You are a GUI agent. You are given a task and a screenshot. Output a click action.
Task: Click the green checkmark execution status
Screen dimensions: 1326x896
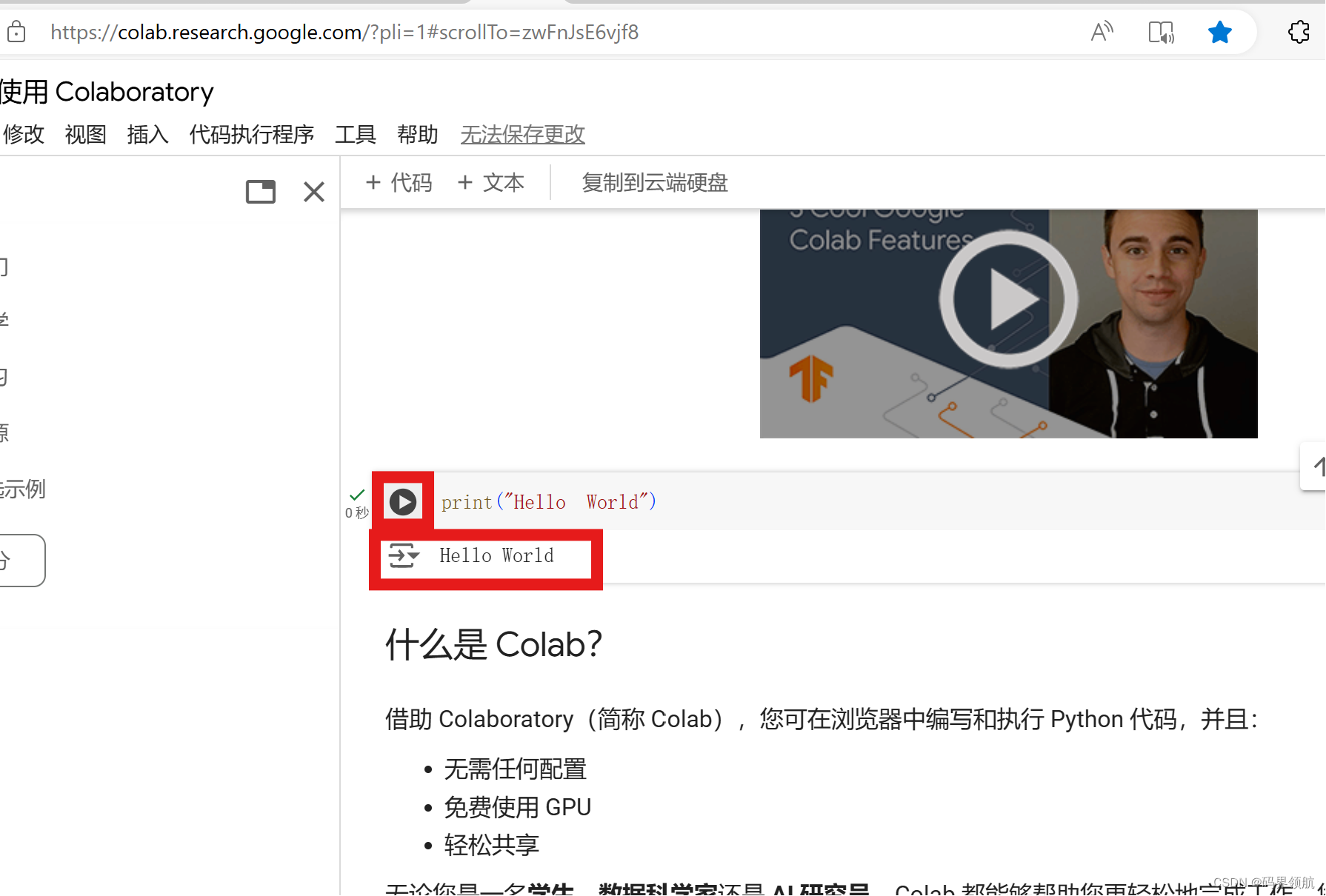pyautogui.click(x=357, y=494)
